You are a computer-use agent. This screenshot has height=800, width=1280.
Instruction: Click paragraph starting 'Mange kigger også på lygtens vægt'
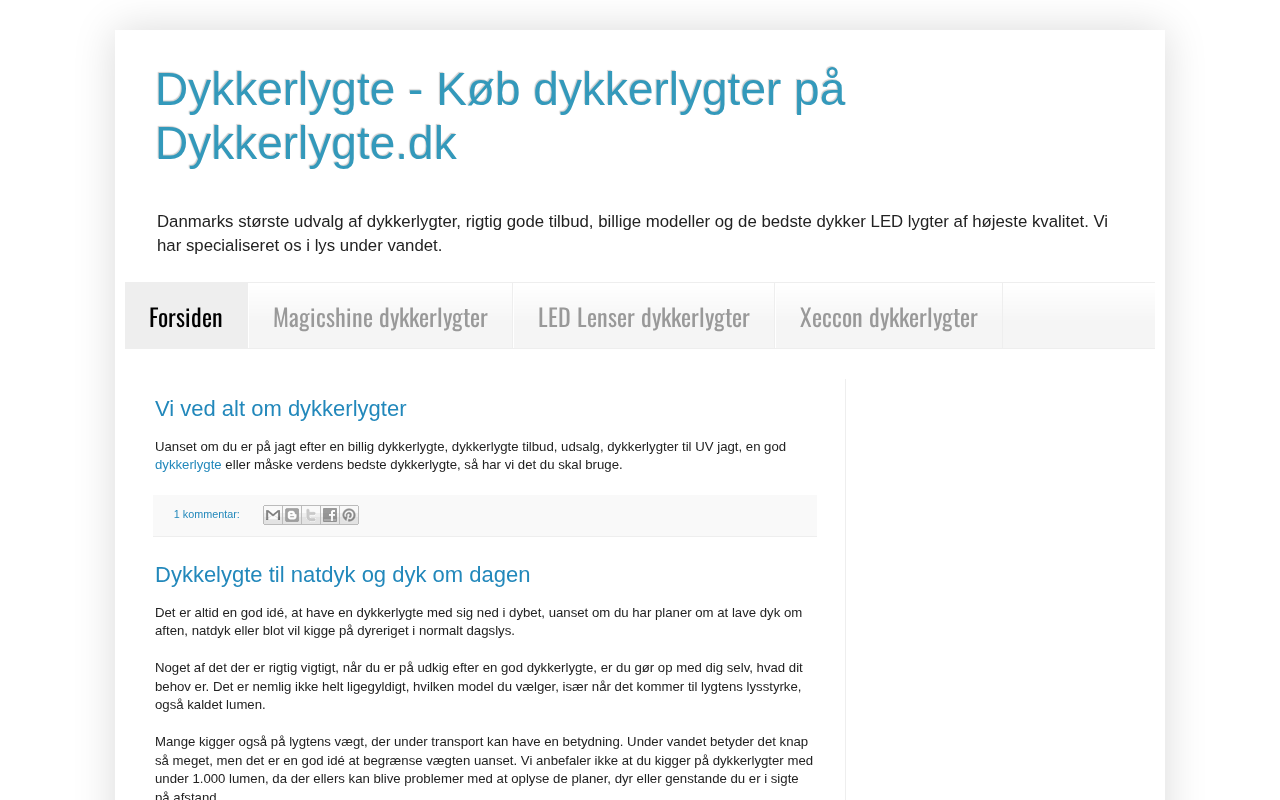[x=484, y=768]
